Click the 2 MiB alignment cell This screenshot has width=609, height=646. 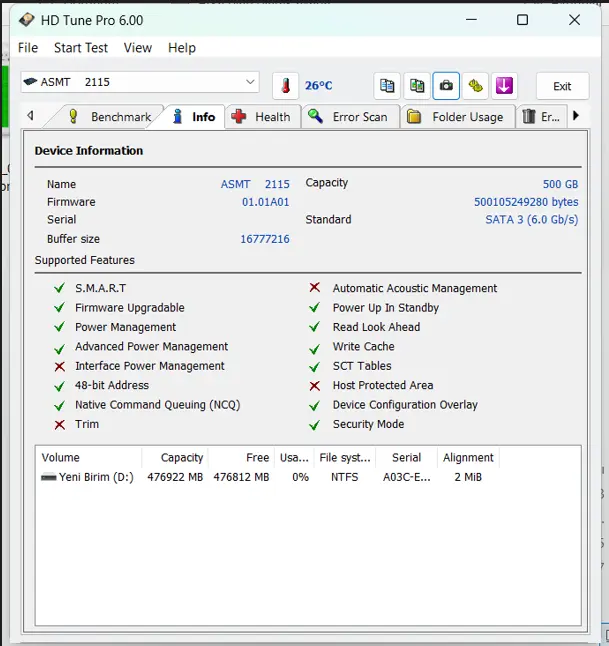[x=468, y=477]
